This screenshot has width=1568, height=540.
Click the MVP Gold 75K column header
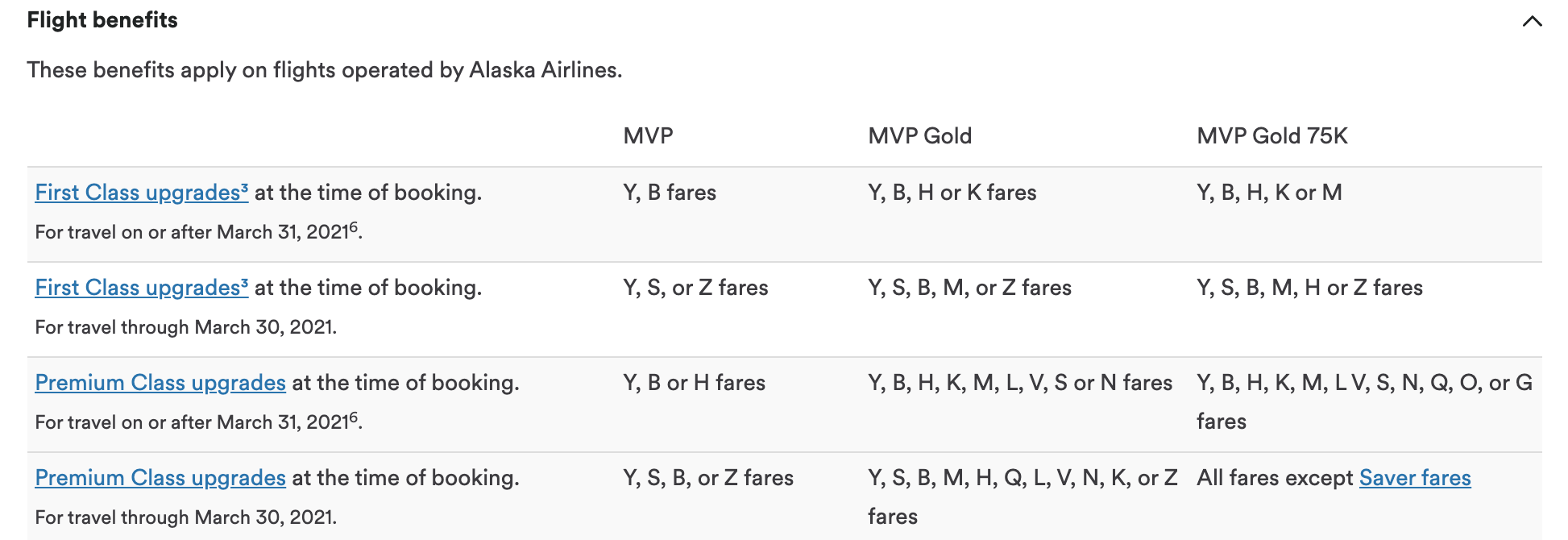point(1271,136)
